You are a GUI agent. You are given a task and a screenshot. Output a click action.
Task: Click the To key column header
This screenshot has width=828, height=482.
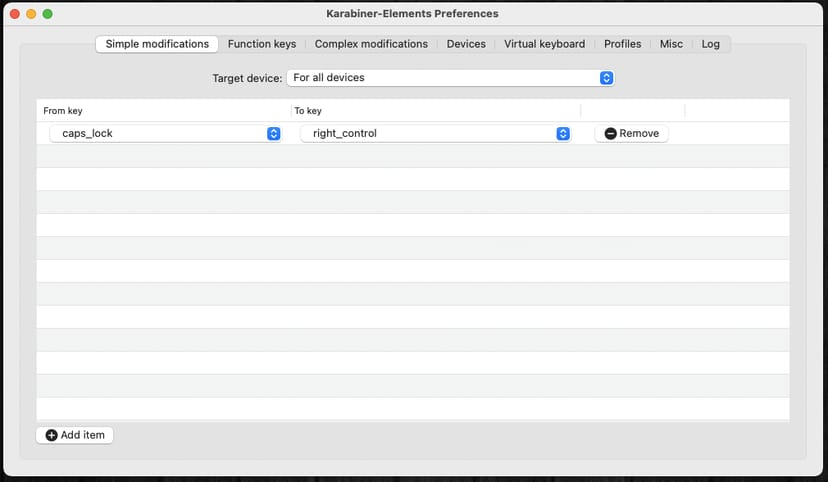pyautogui.click(x=308, y=110)
